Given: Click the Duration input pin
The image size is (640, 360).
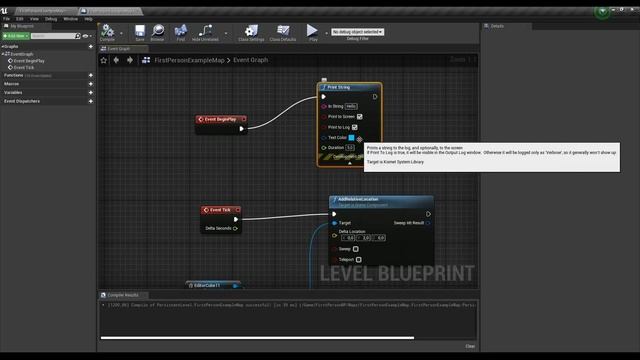Looking at the screenshot, I should coord(324,147).
